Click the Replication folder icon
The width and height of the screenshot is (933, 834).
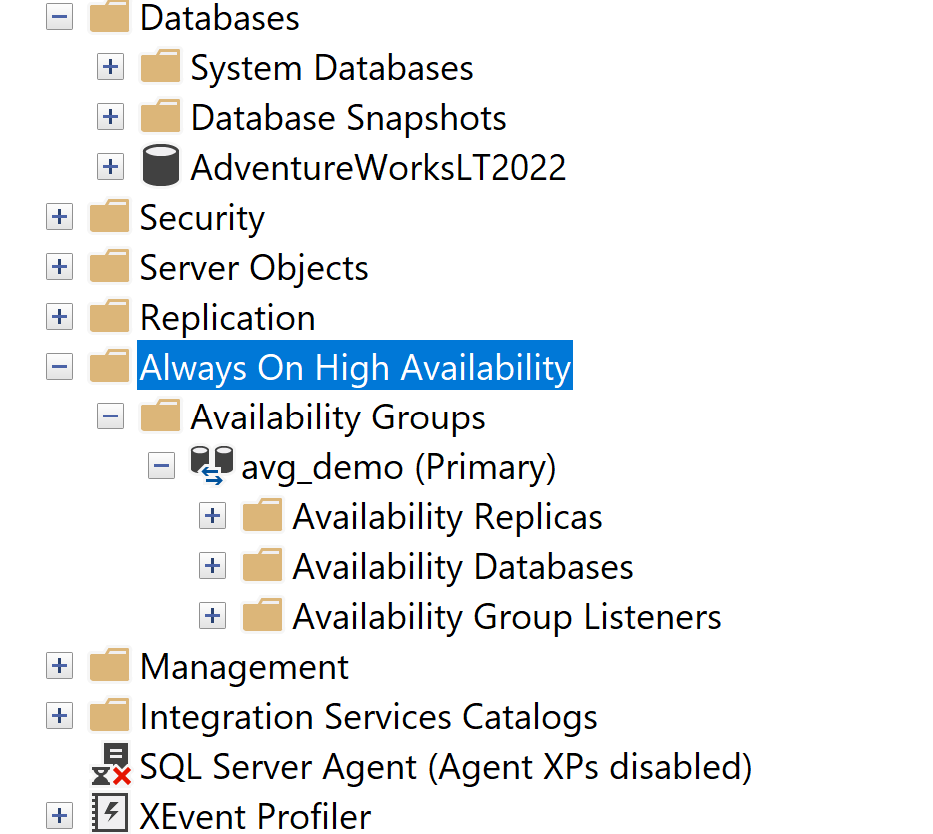(109, 316)
